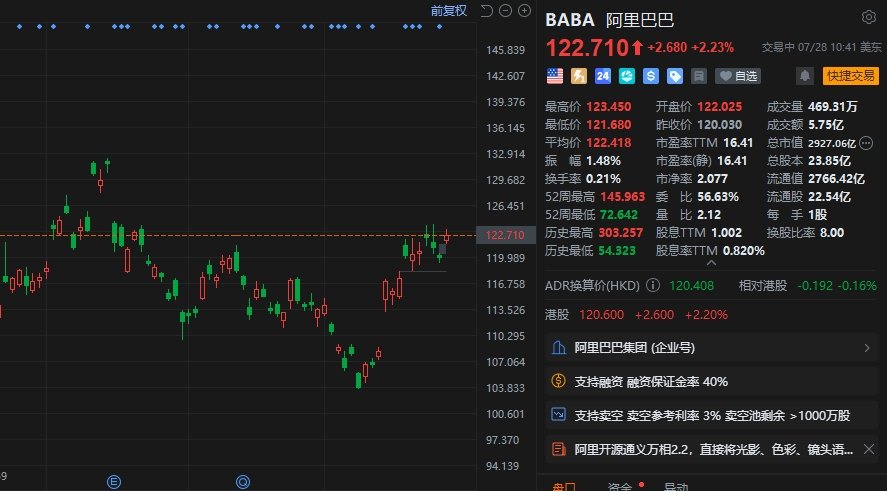Click the news document icon

[559, 449]
